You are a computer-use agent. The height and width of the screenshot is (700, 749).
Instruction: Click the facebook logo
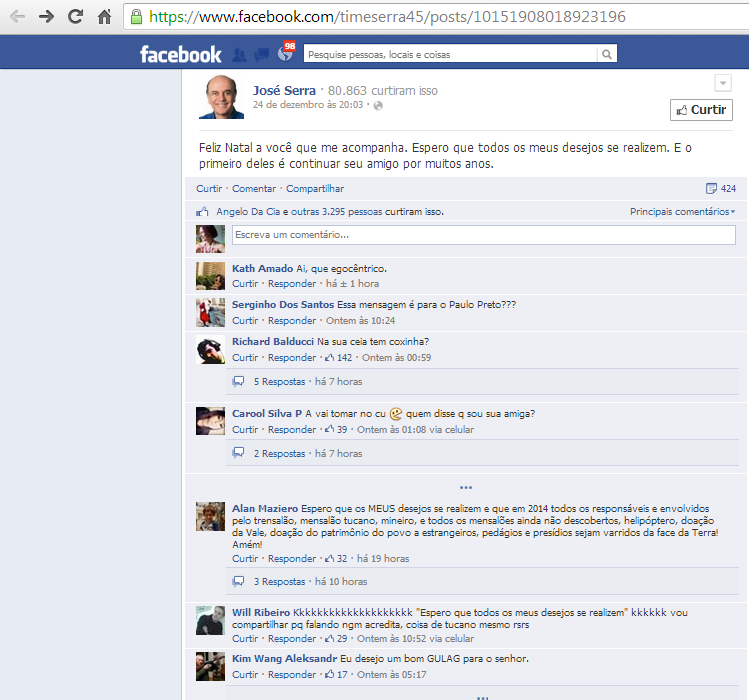pyautogui.click(x=181, y=54)
